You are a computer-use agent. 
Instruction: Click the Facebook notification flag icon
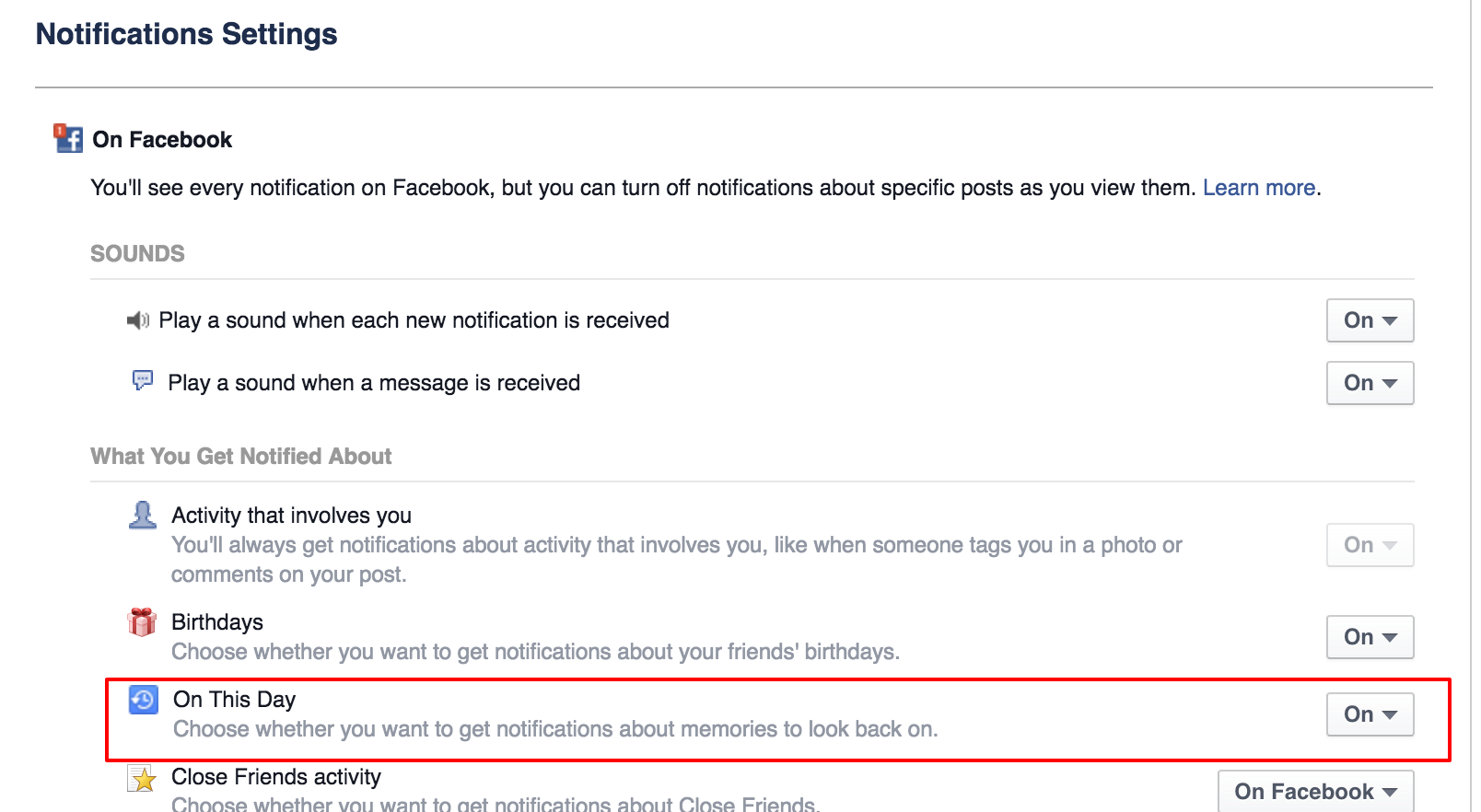point(68,138)
